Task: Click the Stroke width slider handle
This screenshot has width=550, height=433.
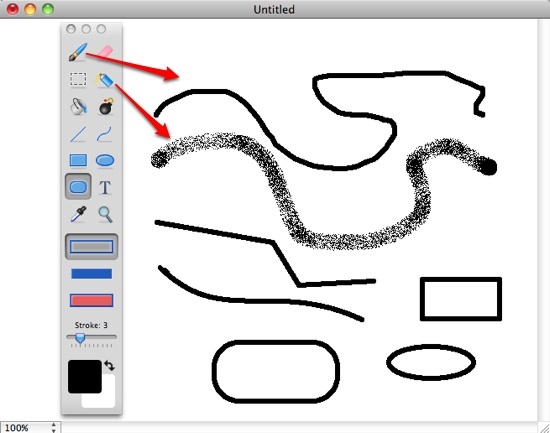Action: [x=80, y=338]
